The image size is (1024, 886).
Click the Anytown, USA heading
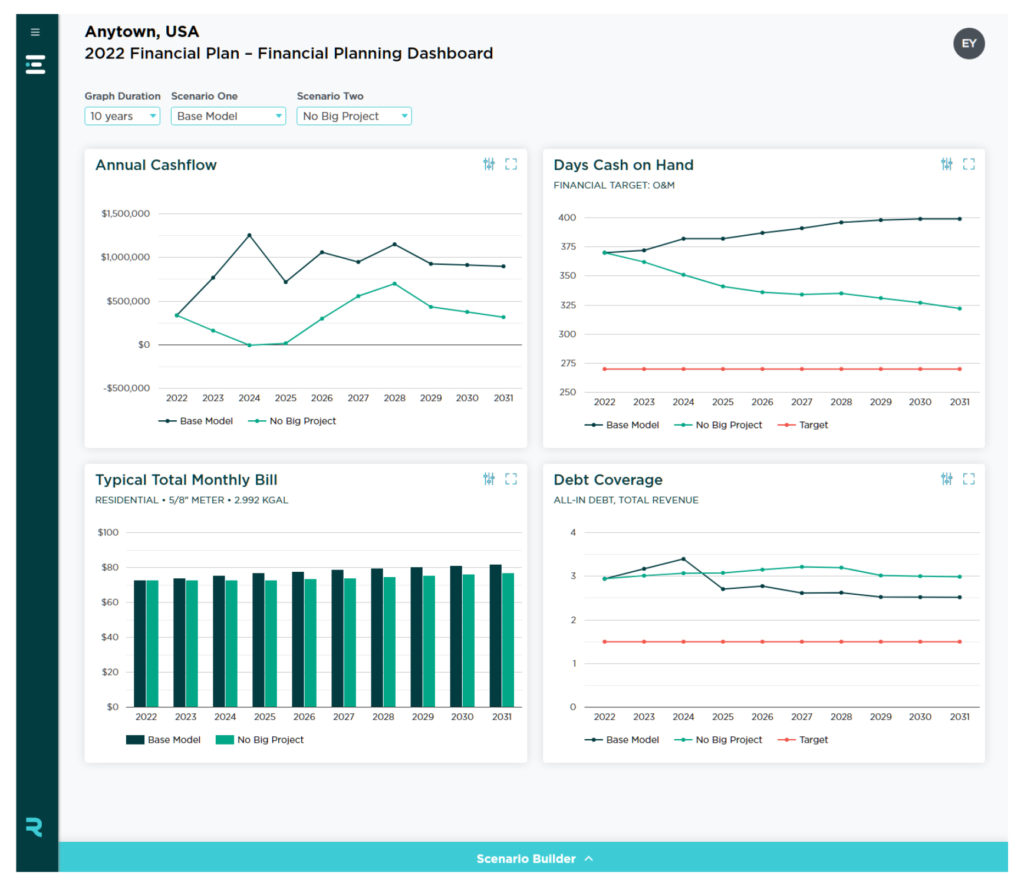[x=142, y=31]
